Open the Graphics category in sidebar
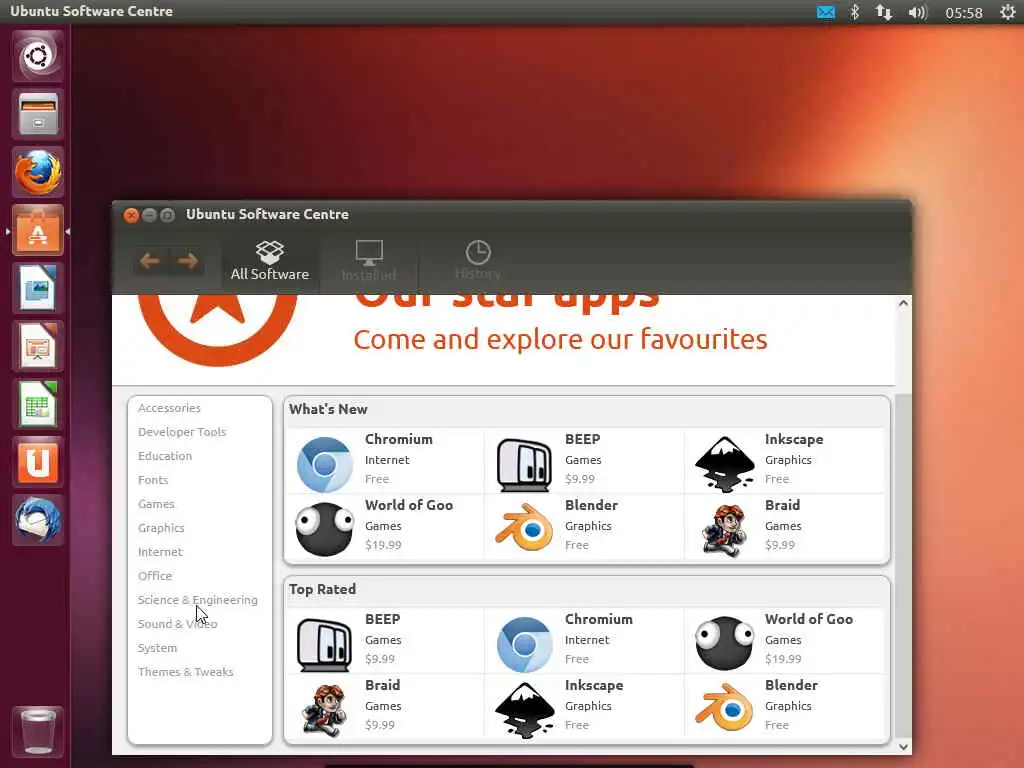This screenshot has height=768, width=1024. [x=161, y=528]
